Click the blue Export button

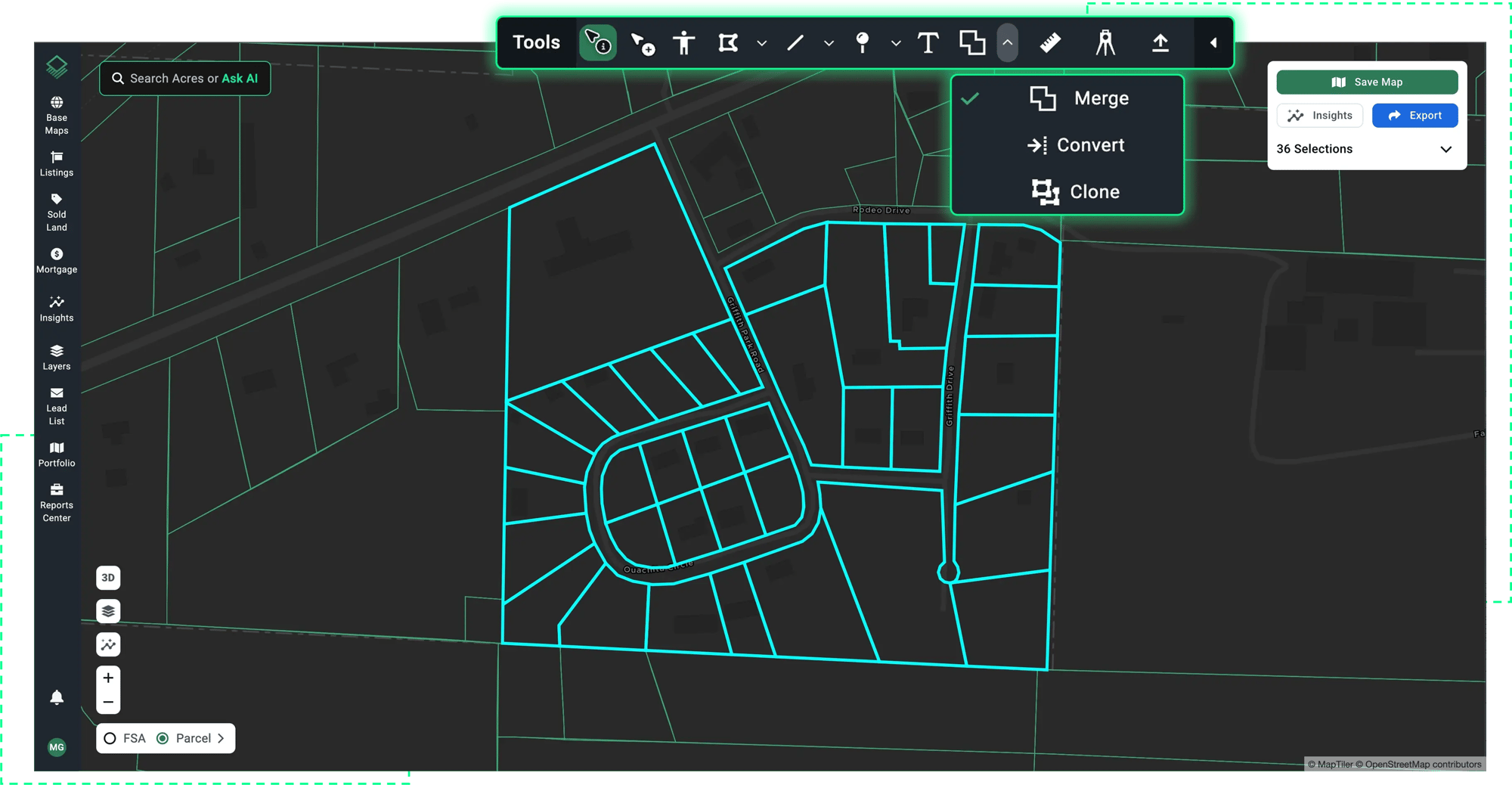(1415, 116)
